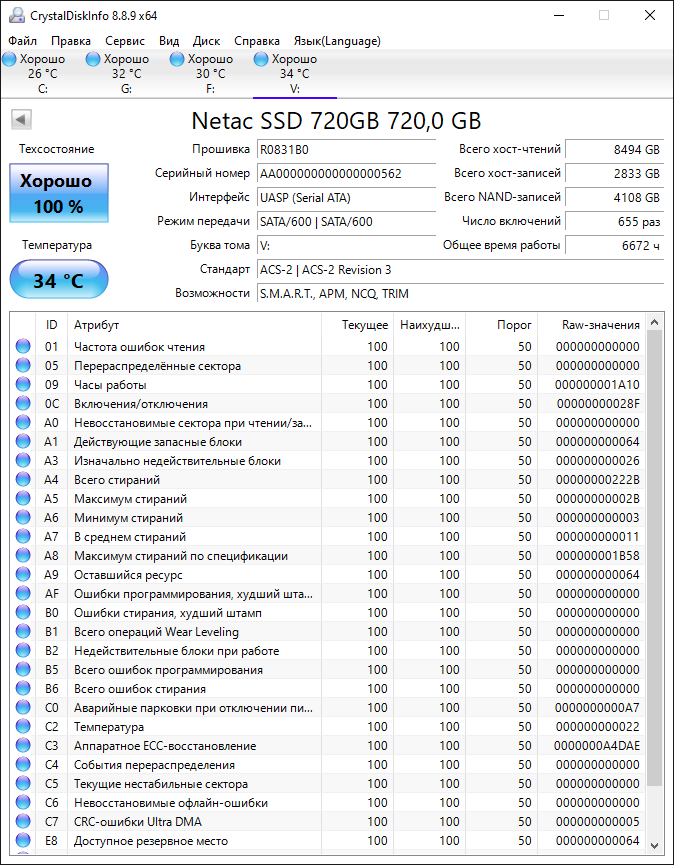Image resolution: width=674 pixels, height=865 pixels.
Task: Click the serial number field
Action: 346,173
